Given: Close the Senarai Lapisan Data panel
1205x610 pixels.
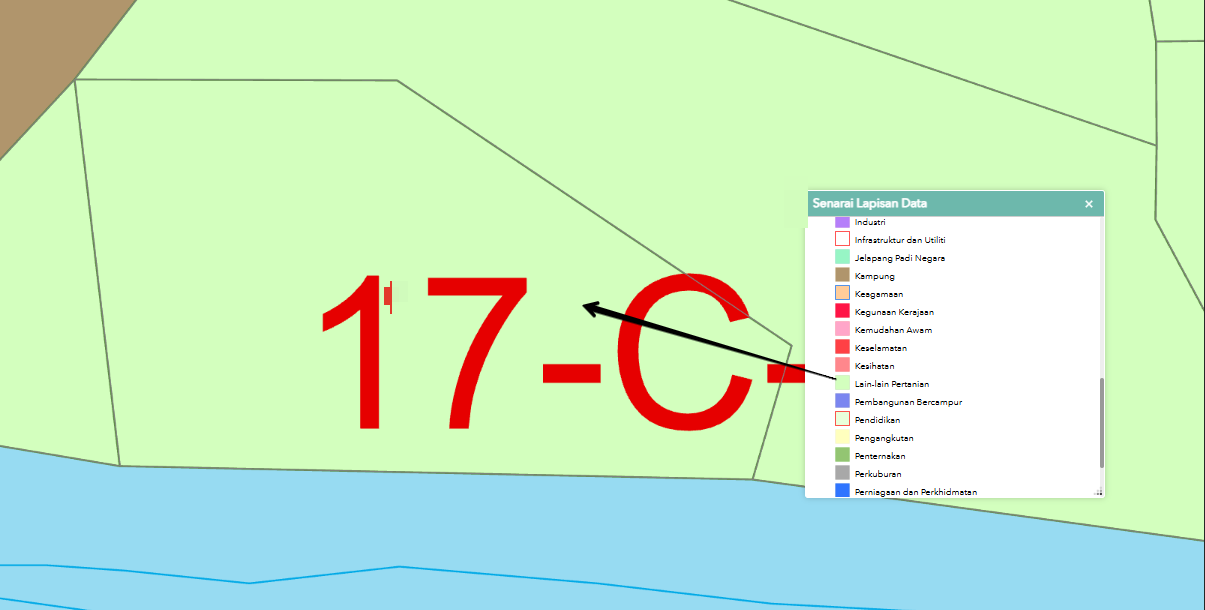Looking at the screenshot, I should point(1089,204).
